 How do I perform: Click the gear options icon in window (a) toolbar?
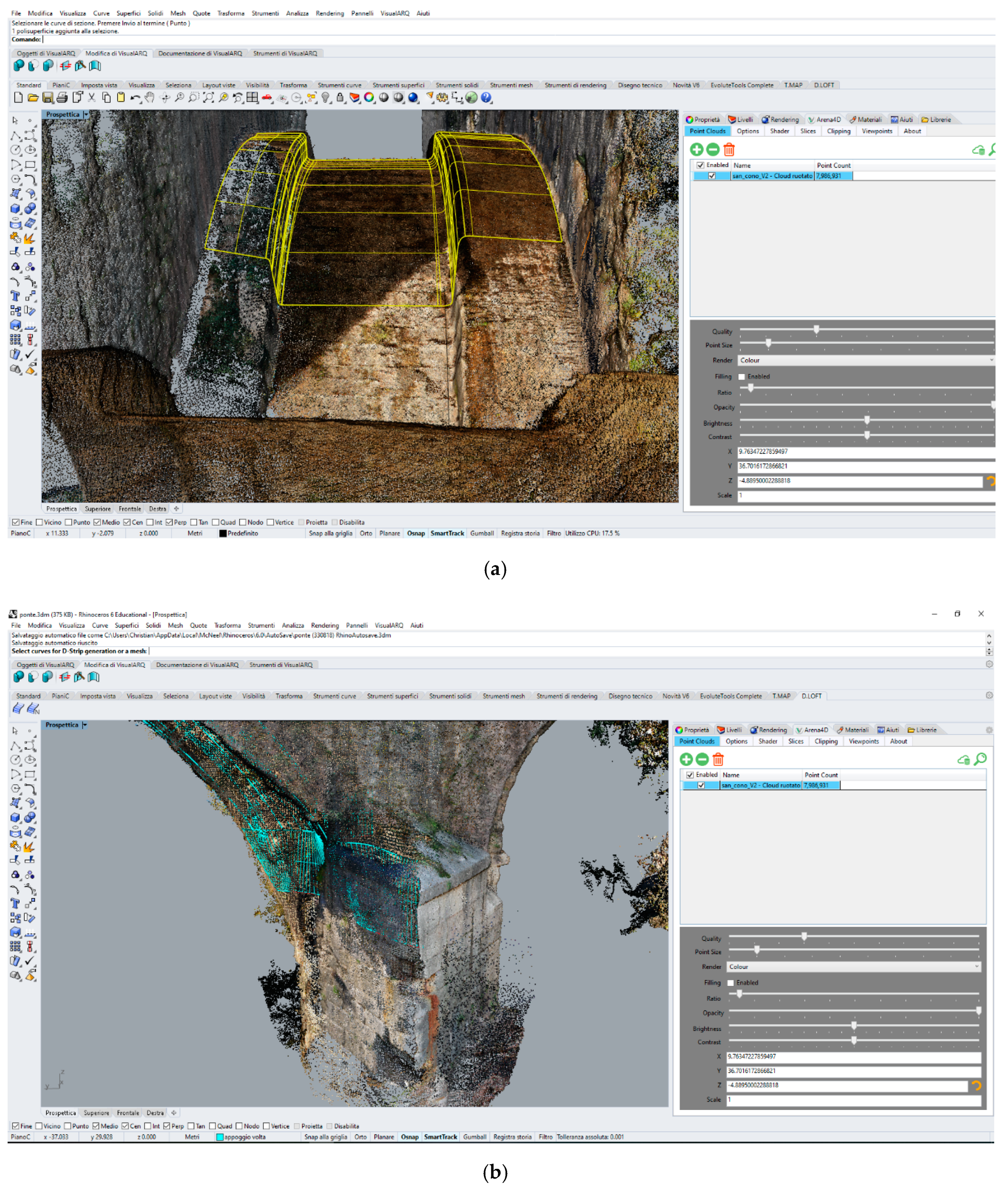pyautogui.click(x=442, y=98)
